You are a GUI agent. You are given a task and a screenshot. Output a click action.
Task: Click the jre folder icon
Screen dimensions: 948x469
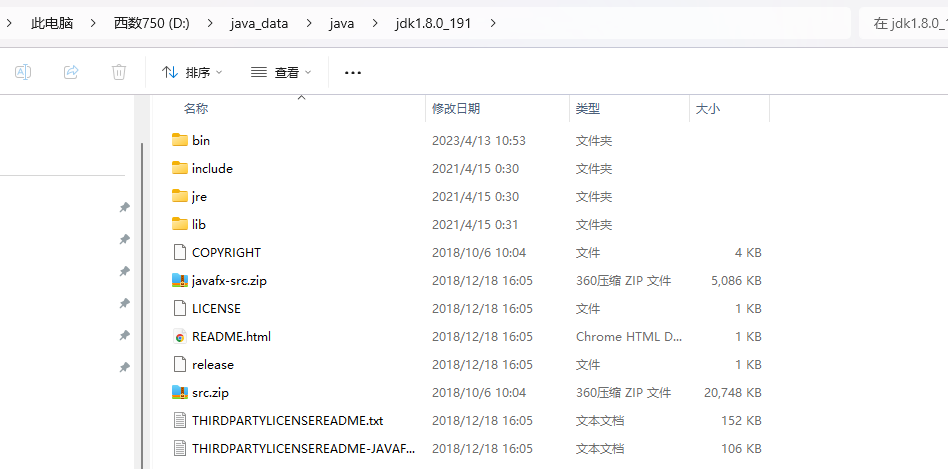[x=180, y=196]
